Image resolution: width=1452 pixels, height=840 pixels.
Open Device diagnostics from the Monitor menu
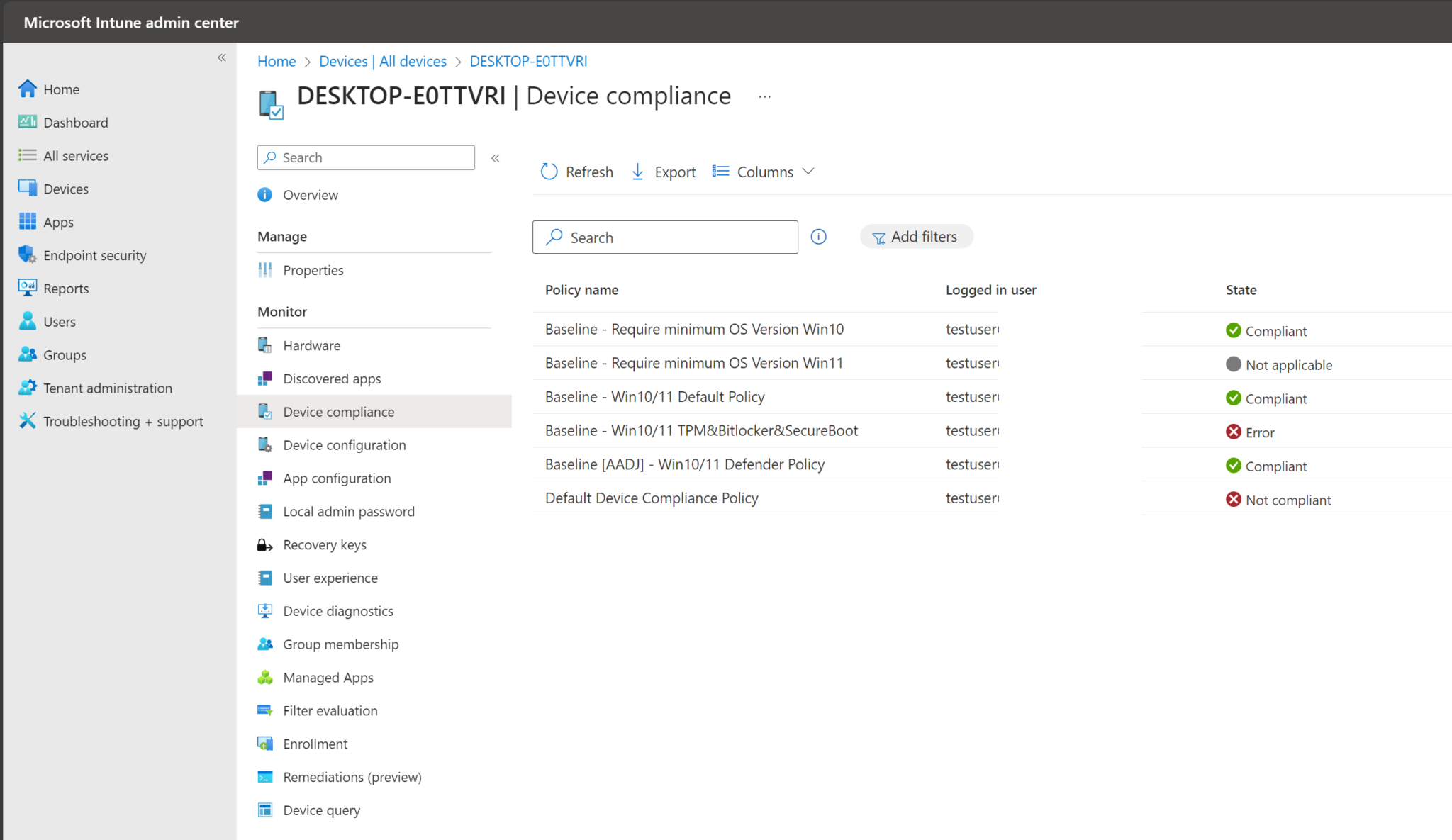pos(337,610)
